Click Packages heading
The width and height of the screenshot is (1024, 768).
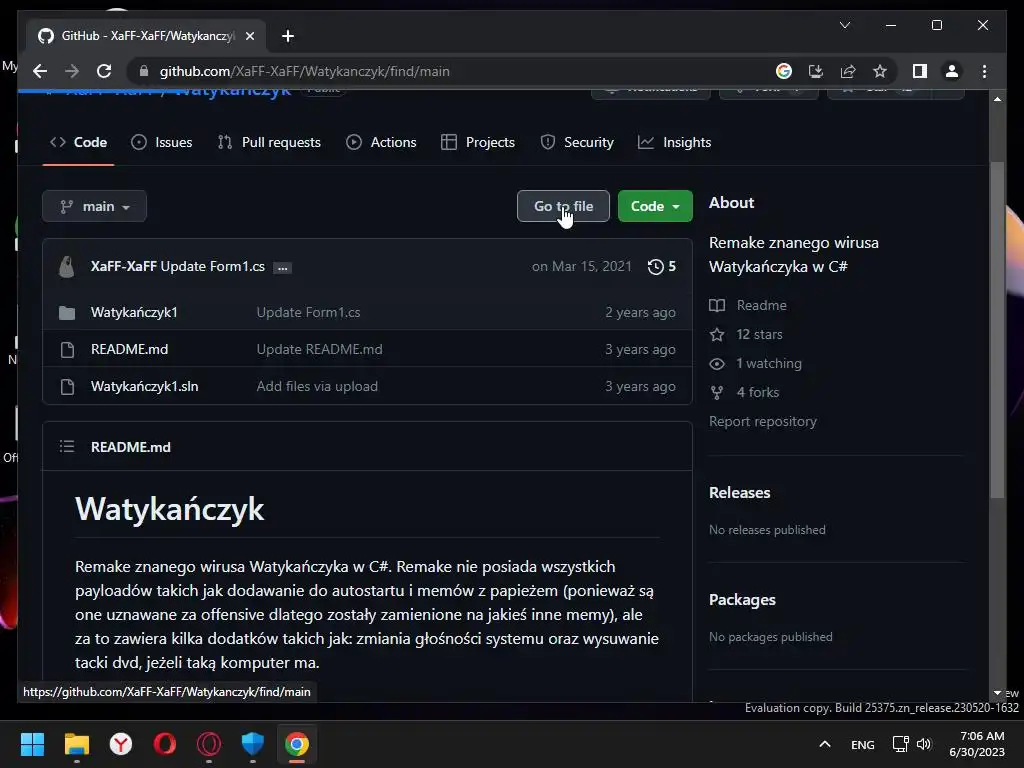click(742, 600)
